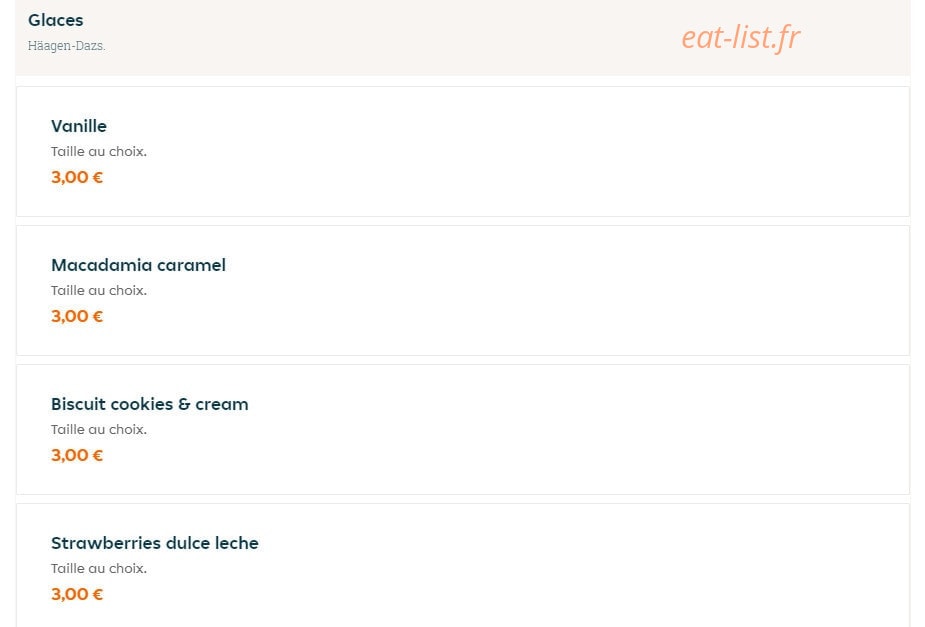Image resolution: width=925 pixels, height=627 pixels.
Task: Click the empty area of the Biscuit cookies card
Action: tap(531, 429)
